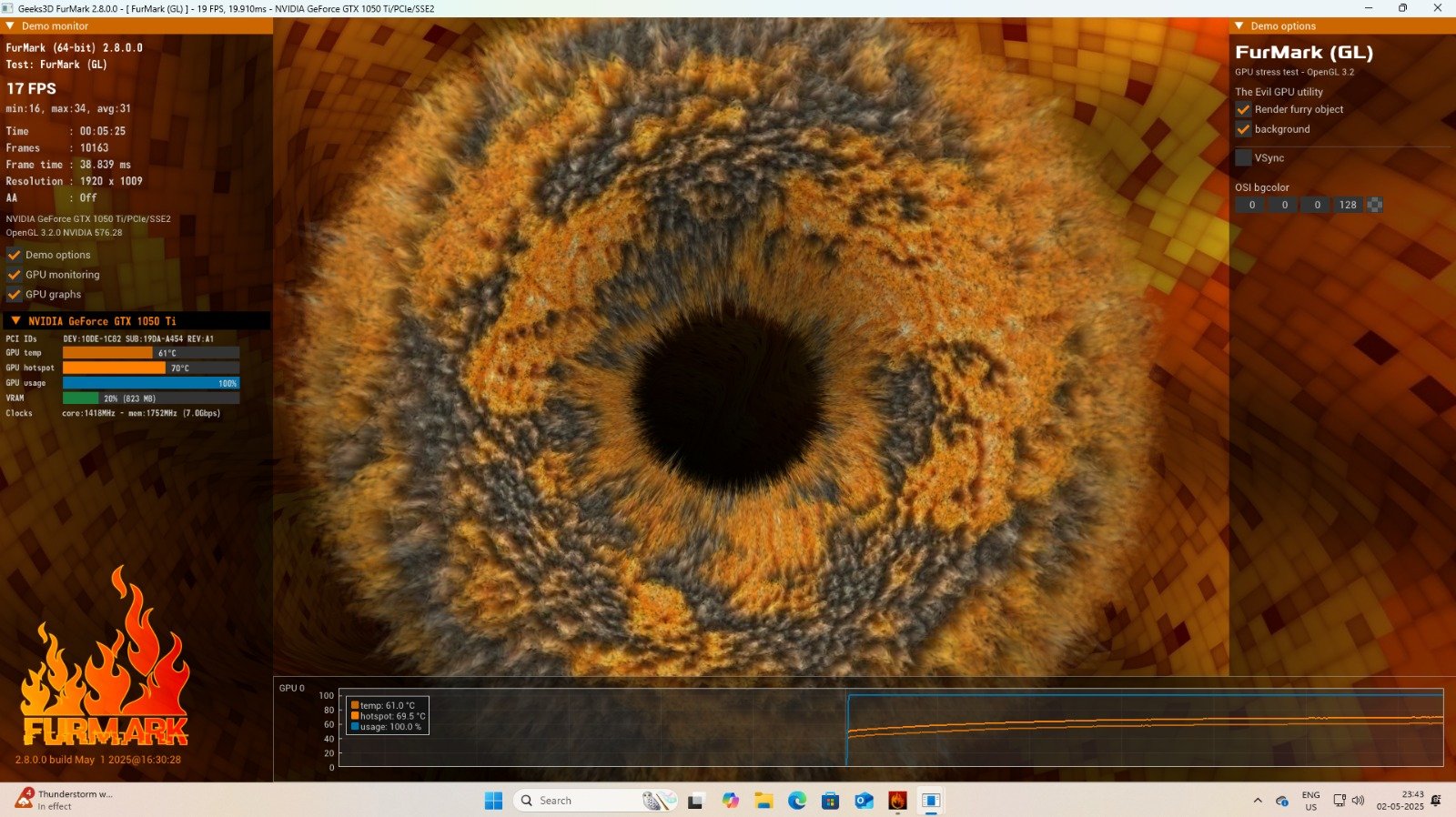Open Task View from the taskbar

point(696,801)
